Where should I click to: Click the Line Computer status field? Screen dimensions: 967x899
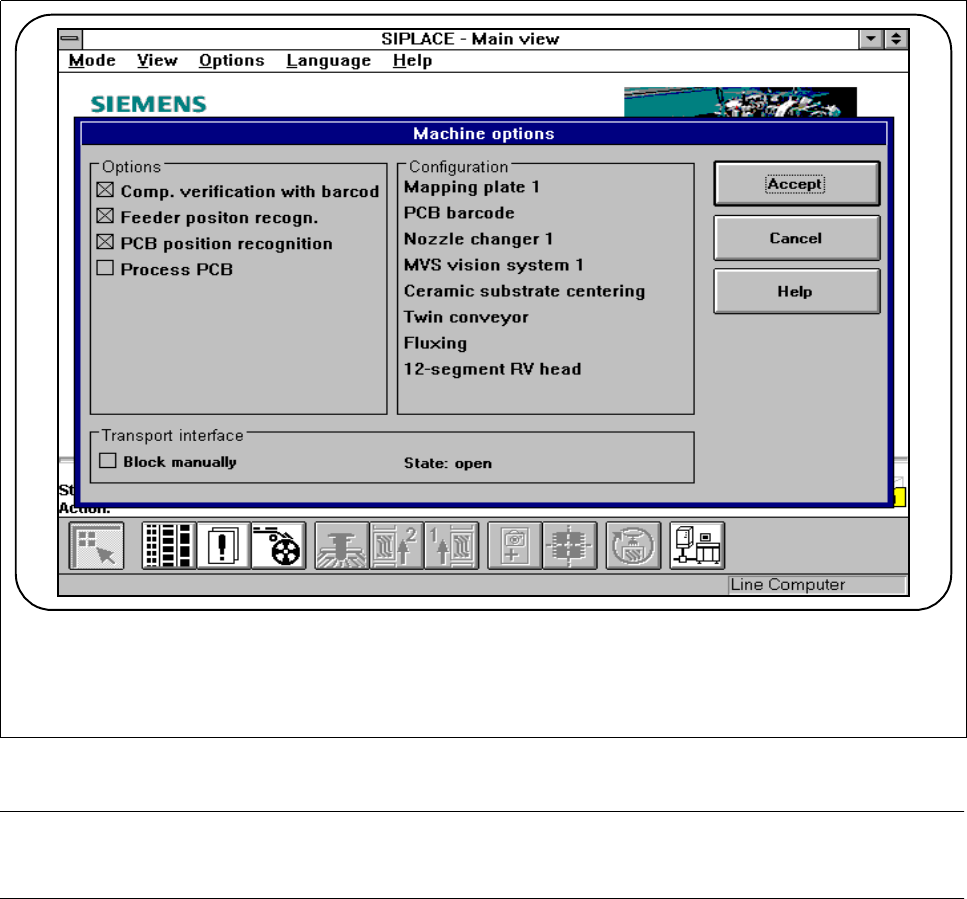click(x=817, y=585)
